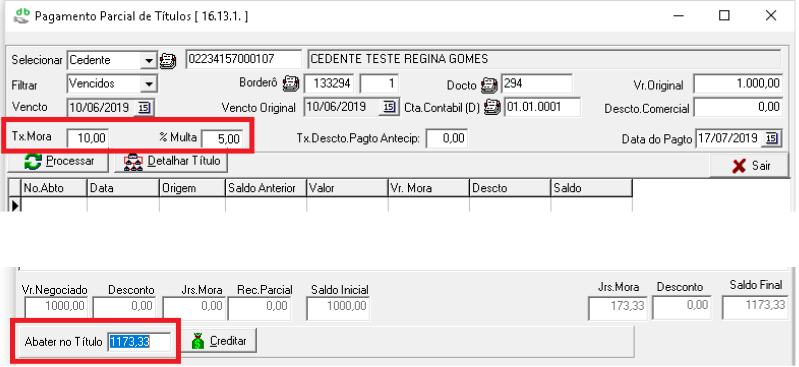This screenshot has height=367, width=799.
Task: Focus the Borderô number field 133294
Action: click(329, 84)
